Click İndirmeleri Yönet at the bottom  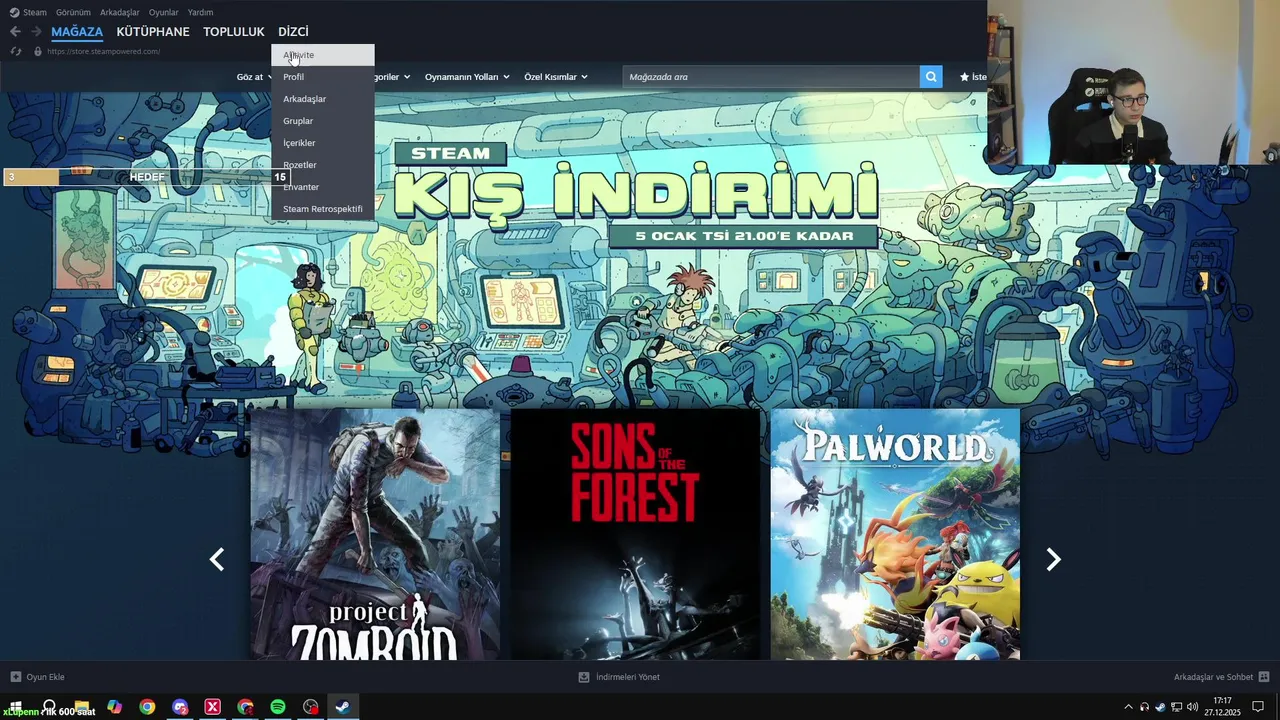(x=619, y=677)
